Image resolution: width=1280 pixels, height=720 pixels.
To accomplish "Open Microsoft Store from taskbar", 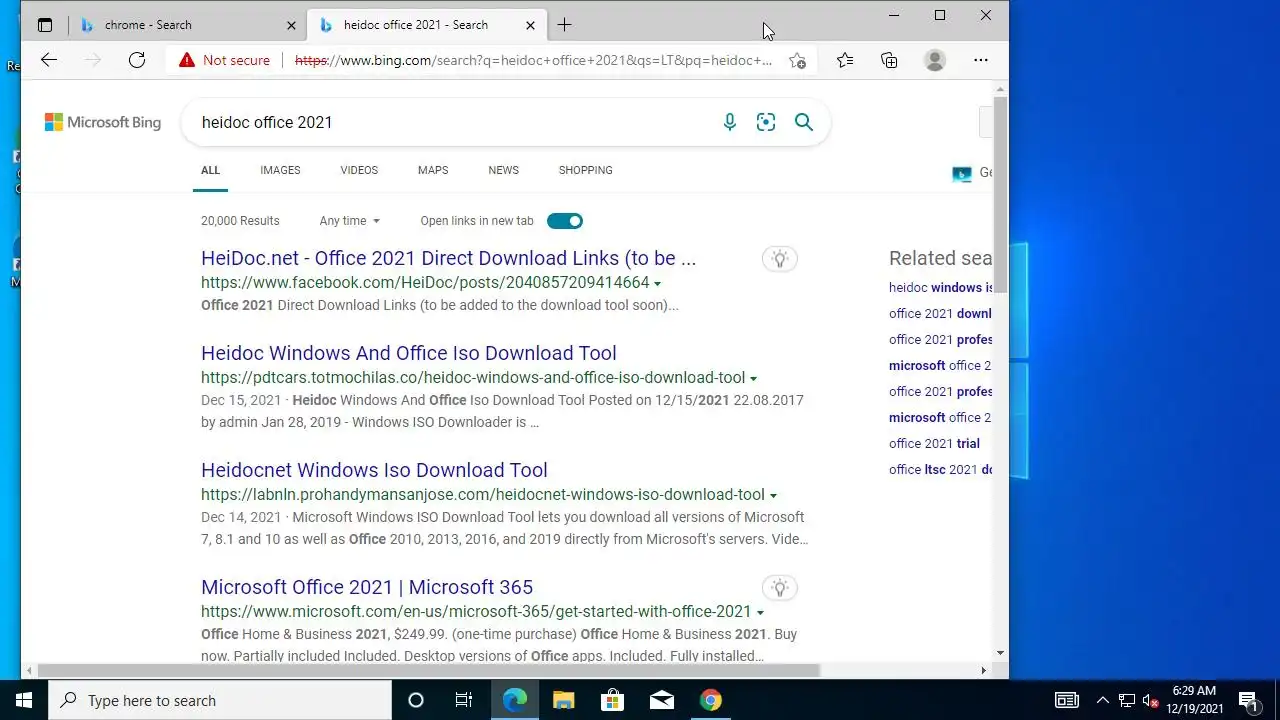I will tap(612, 700).
